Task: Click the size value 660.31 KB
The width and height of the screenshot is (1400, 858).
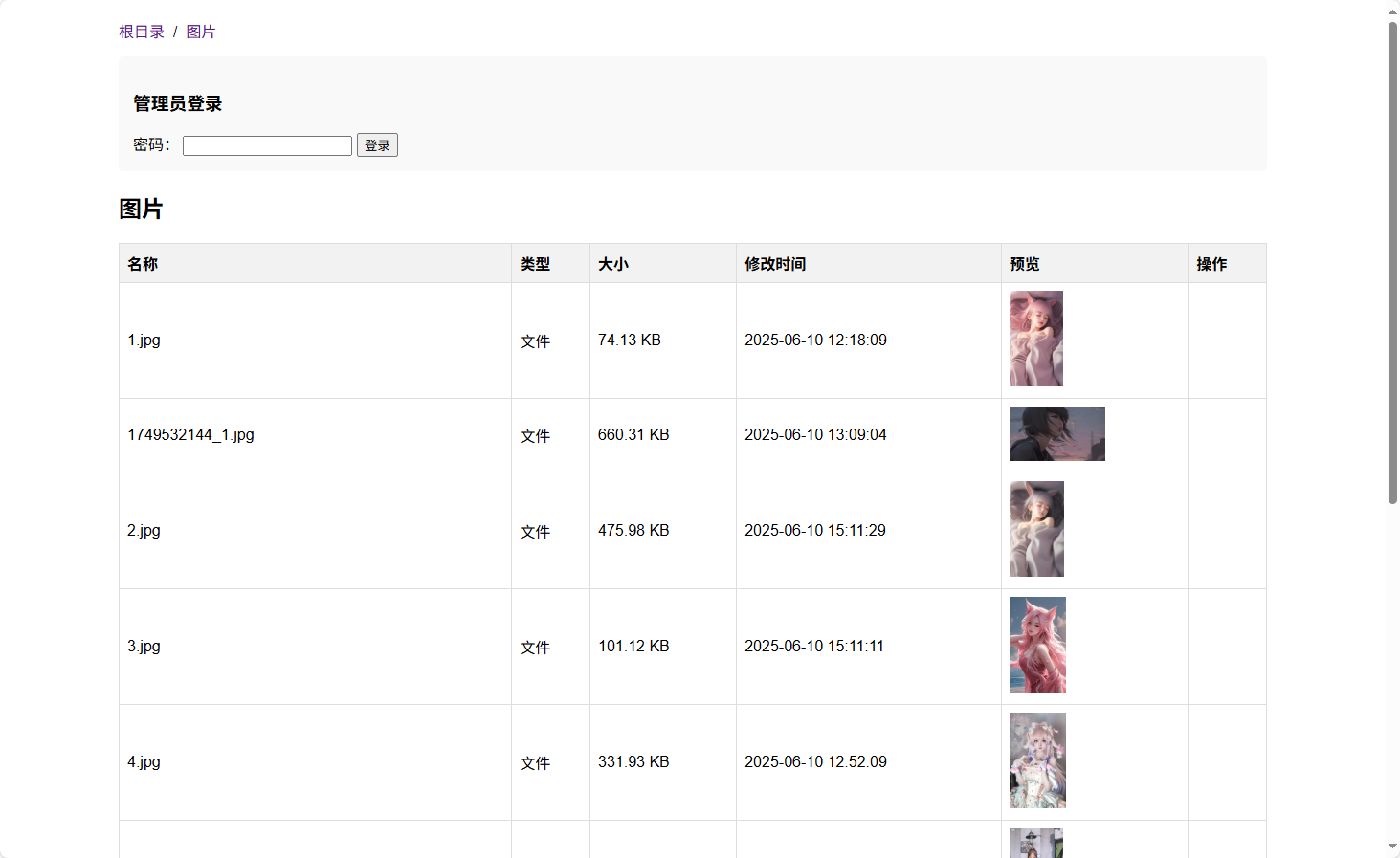Action: (633, 435)
